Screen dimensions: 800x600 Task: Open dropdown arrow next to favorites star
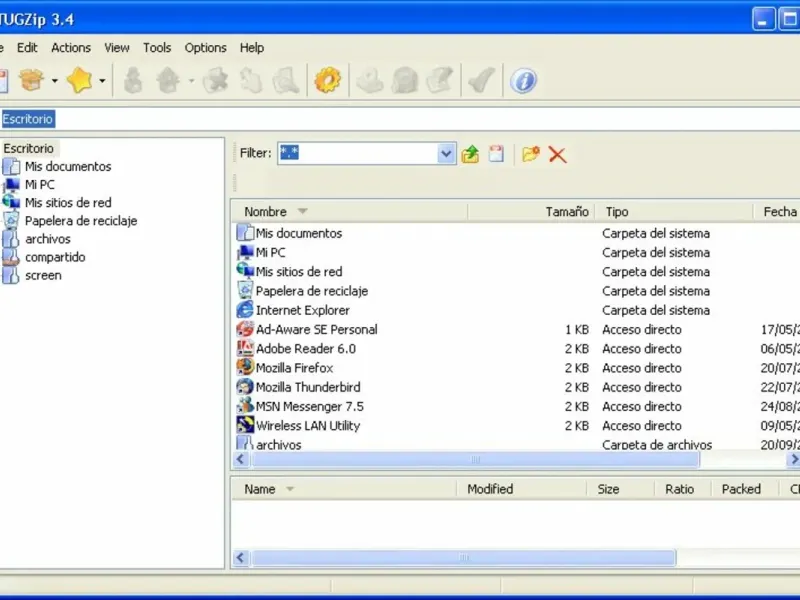pyautogui.click(x=102, y=82)
